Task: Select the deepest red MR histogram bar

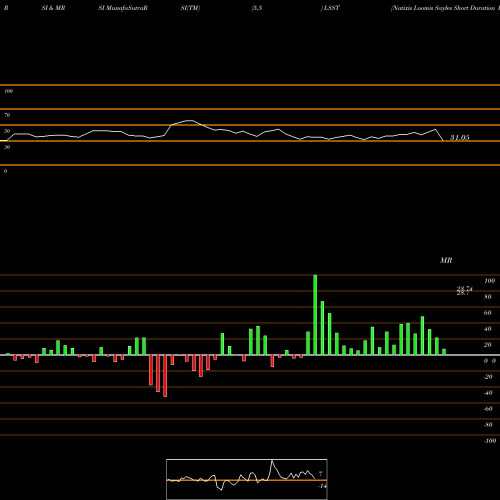Action: point(165,376)
